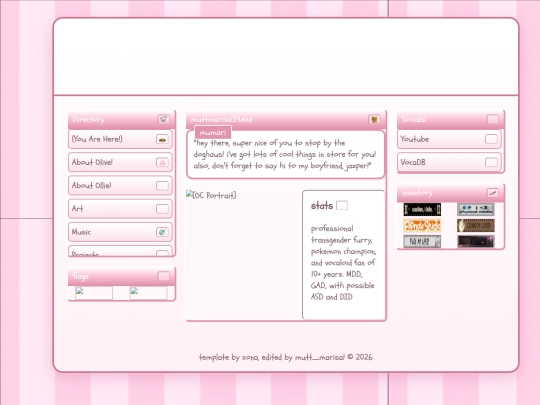Visit the VocaDB social link
Viewport: 540px width, 405px height.
click(x=449, y=162)
